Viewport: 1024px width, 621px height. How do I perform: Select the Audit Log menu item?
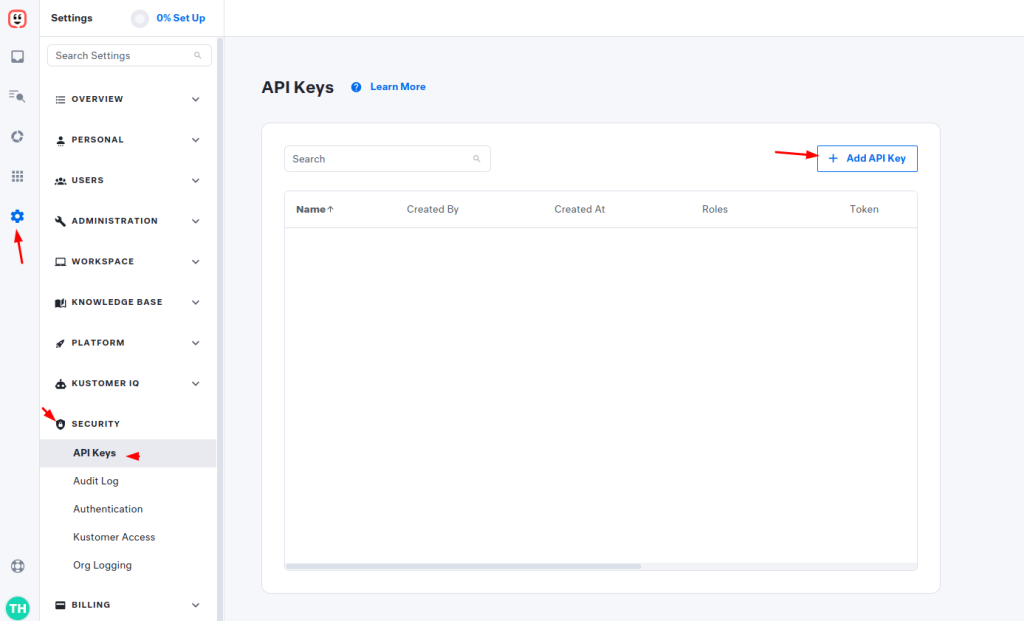click(x=95, y=481)
